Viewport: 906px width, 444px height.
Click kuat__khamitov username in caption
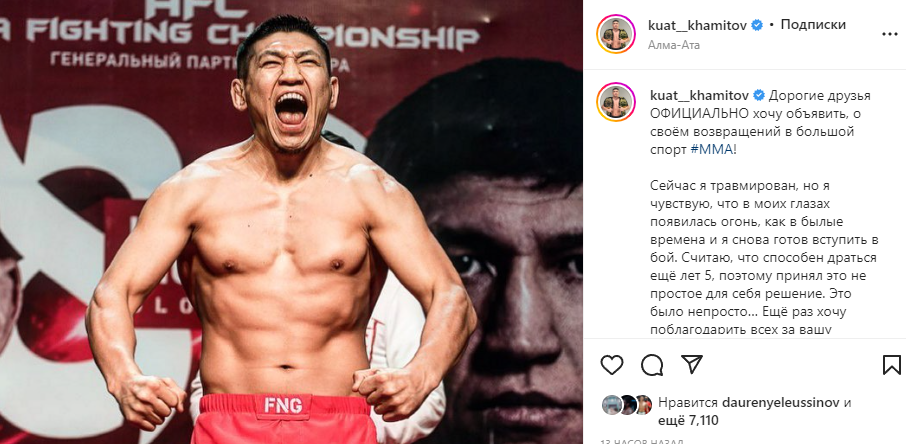tap(700, 95)
